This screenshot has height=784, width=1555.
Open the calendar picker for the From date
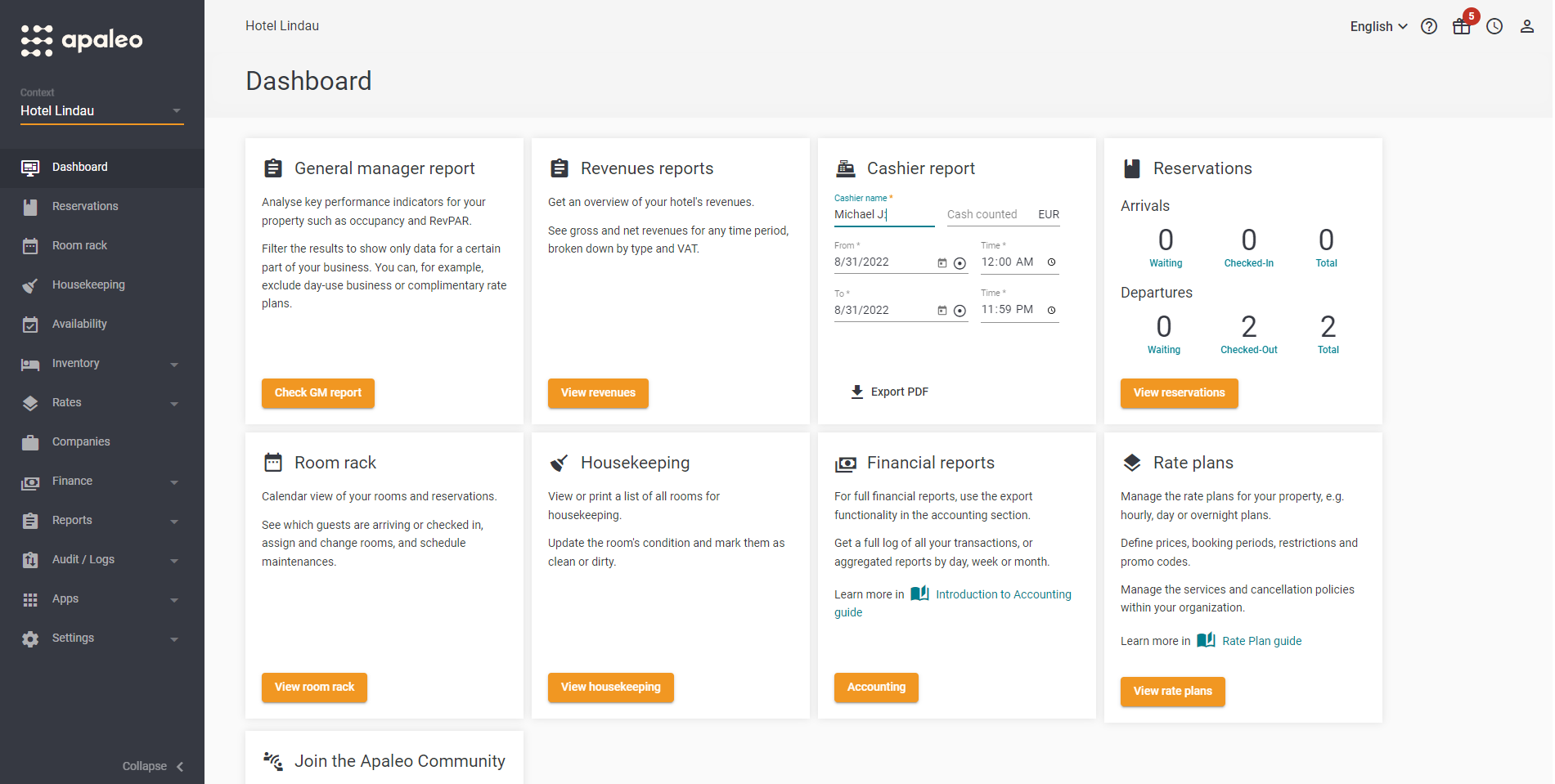pos(942,262)
